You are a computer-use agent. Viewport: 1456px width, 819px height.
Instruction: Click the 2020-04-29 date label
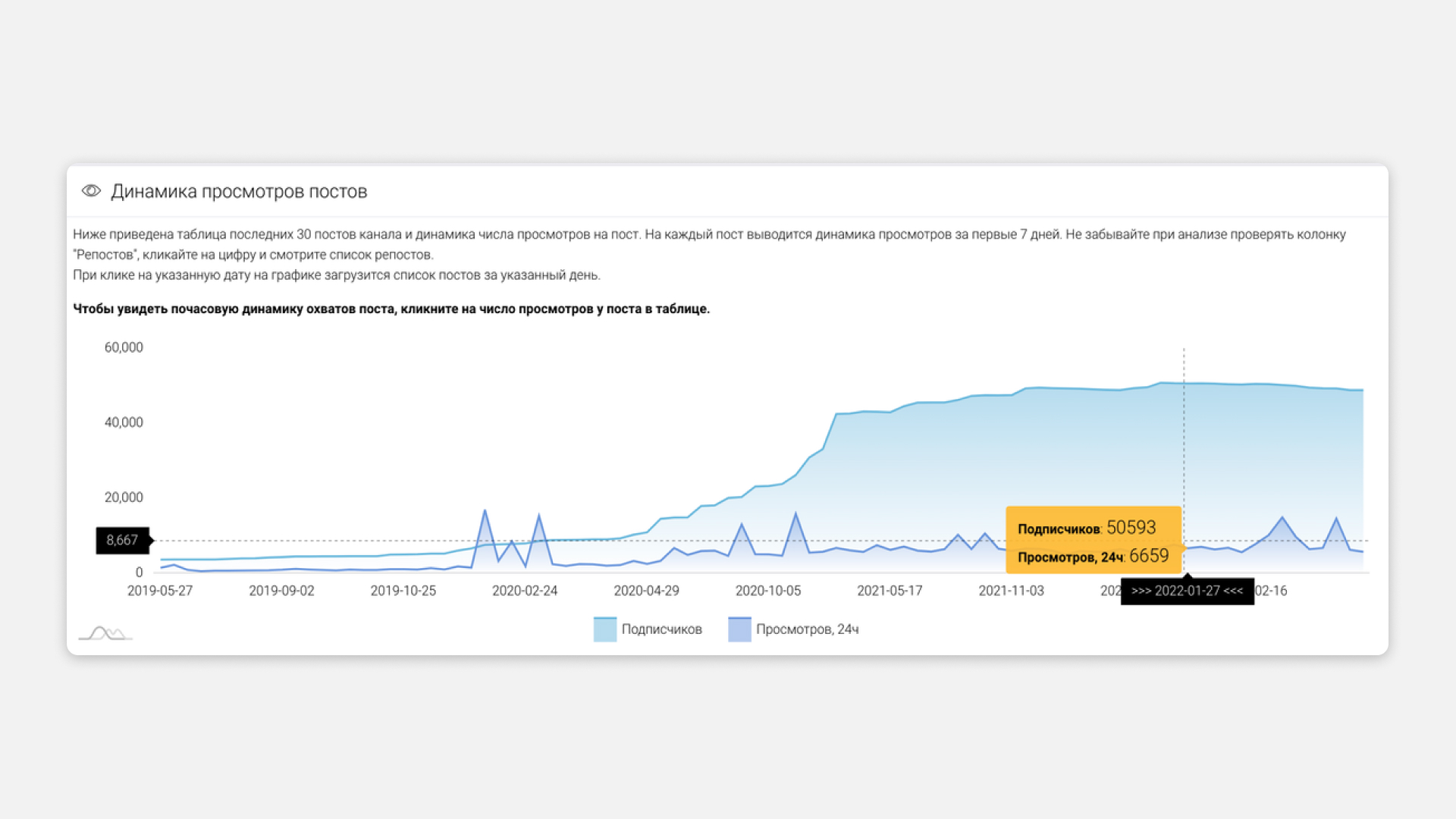pos(646,591)
